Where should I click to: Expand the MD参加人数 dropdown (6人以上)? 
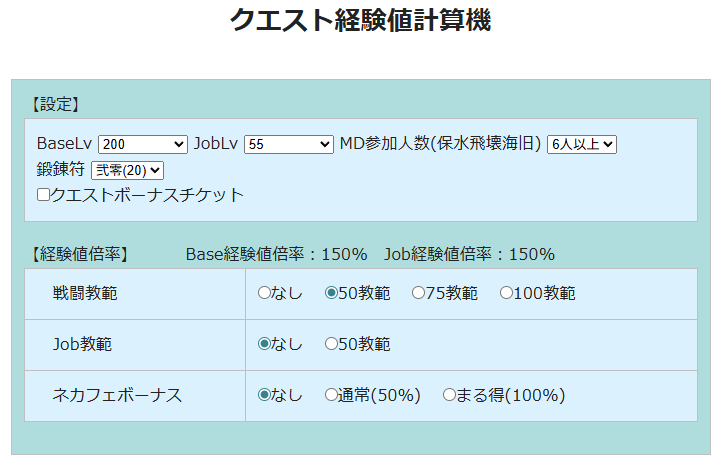tap(582, 145)
